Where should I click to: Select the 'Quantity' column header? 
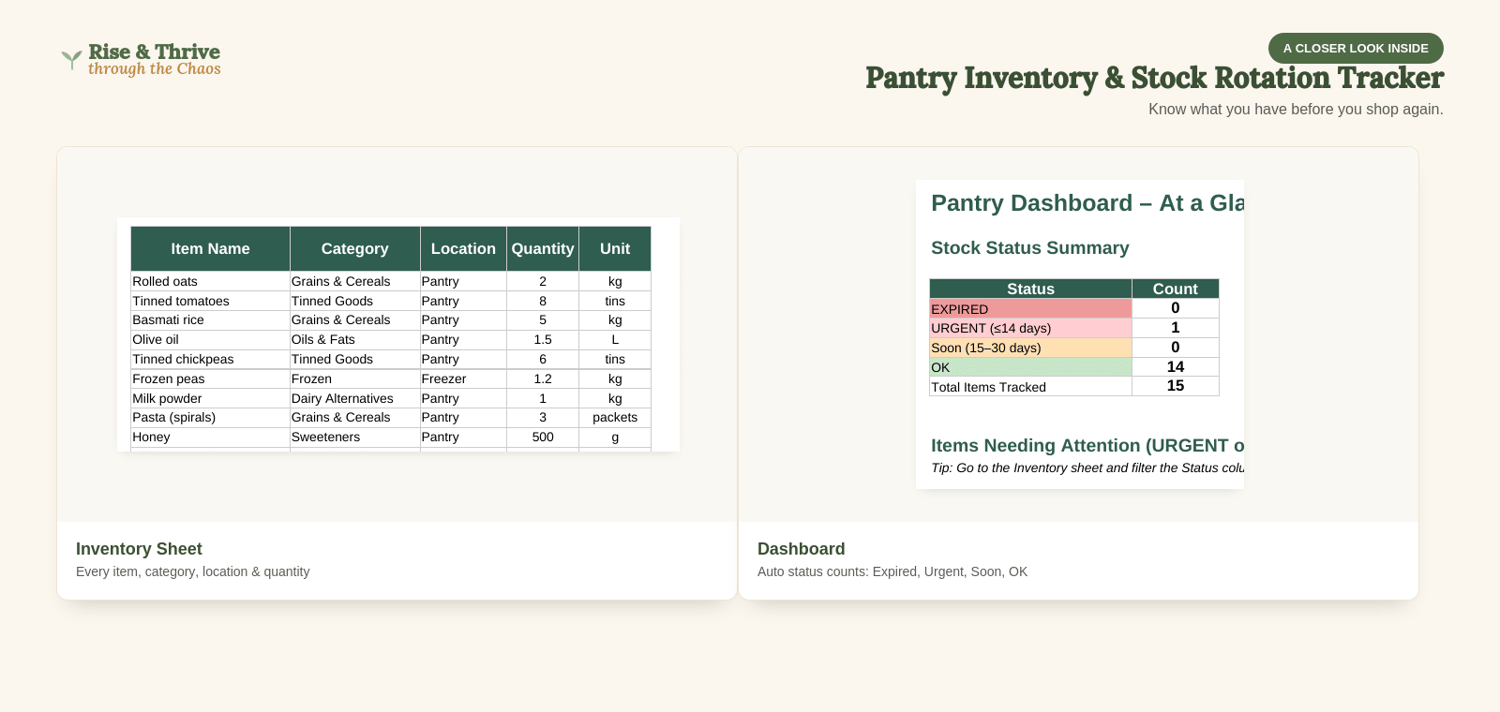[x=542, y=249]
